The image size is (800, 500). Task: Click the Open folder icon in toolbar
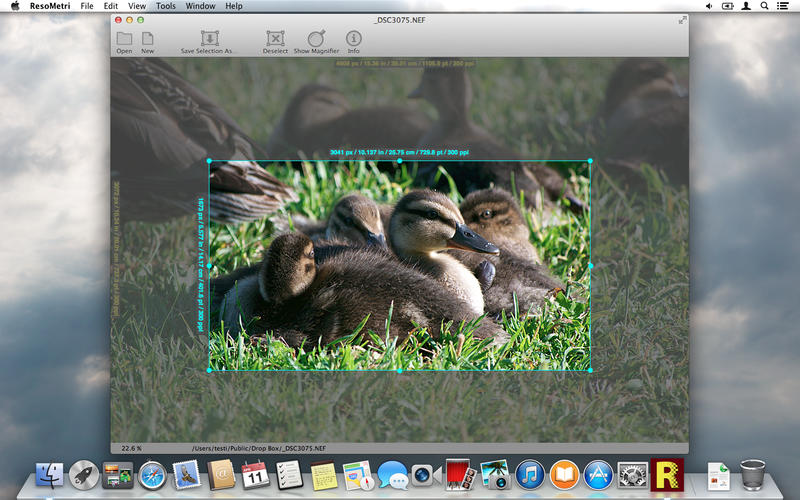tap(124, 38)
